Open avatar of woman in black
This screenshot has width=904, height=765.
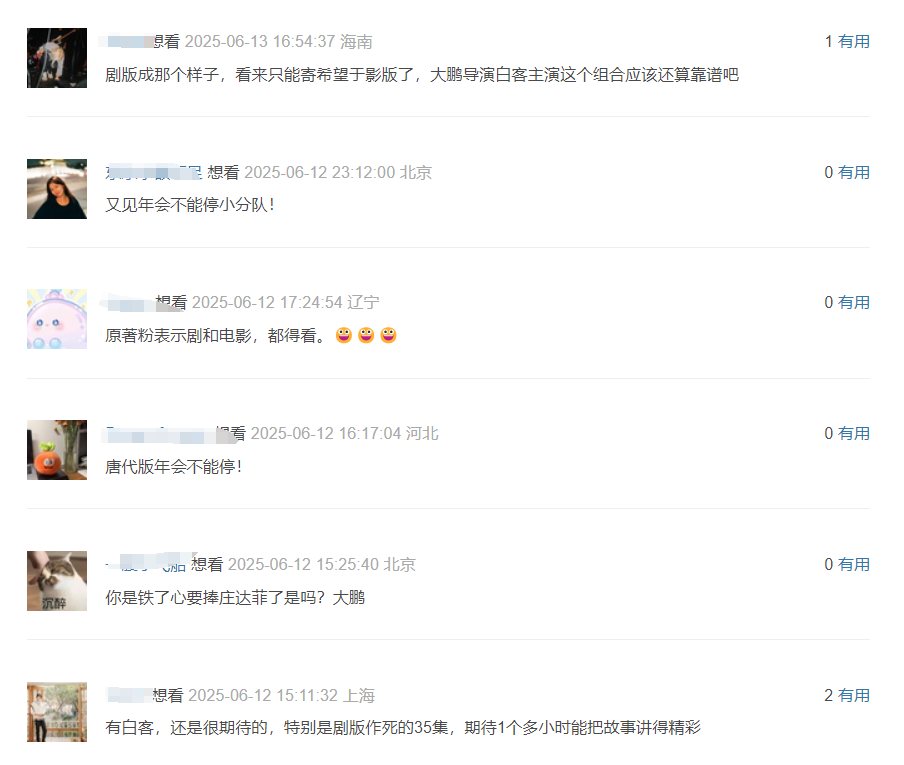point(56,189)
